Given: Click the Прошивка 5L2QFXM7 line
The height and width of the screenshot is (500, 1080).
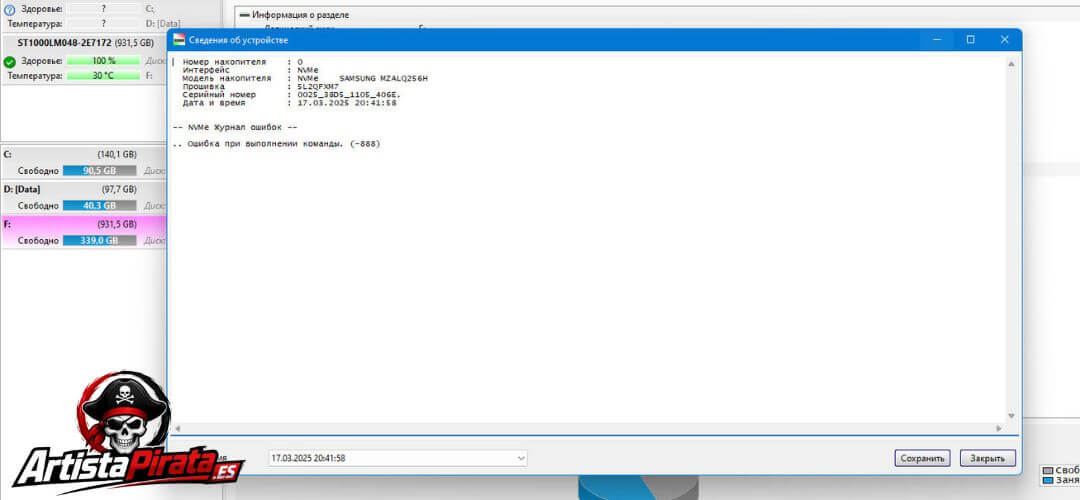Looking at the screenshot, I should click(261, 87).
